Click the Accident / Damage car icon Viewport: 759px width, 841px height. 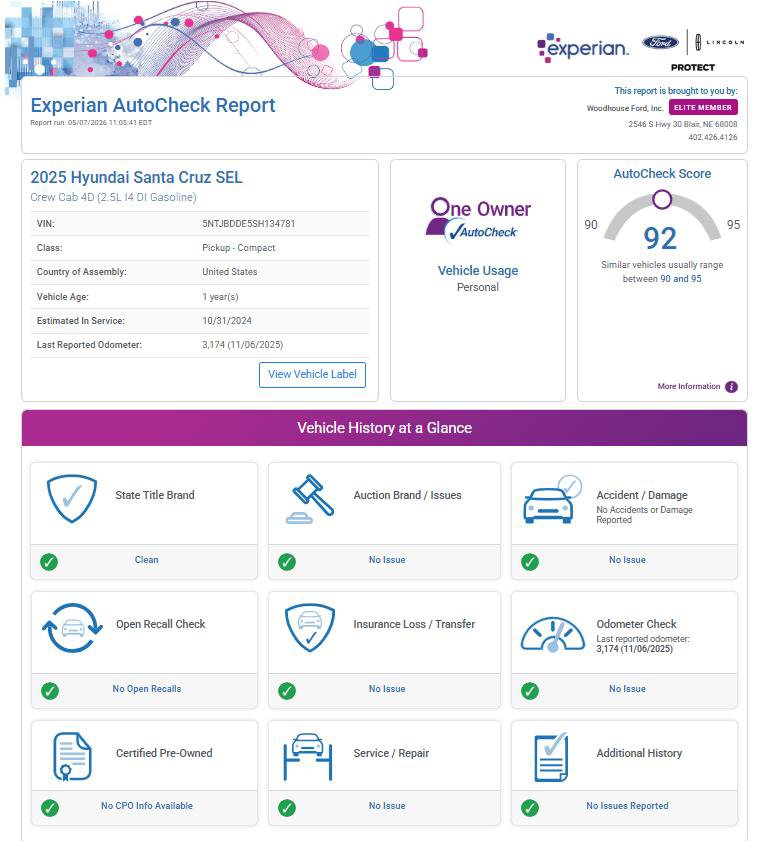tap(552, 499)
